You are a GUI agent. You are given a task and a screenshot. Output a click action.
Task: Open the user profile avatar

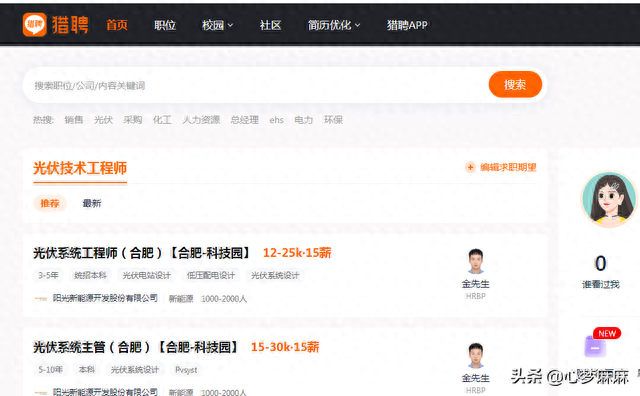tap(609, 199)
